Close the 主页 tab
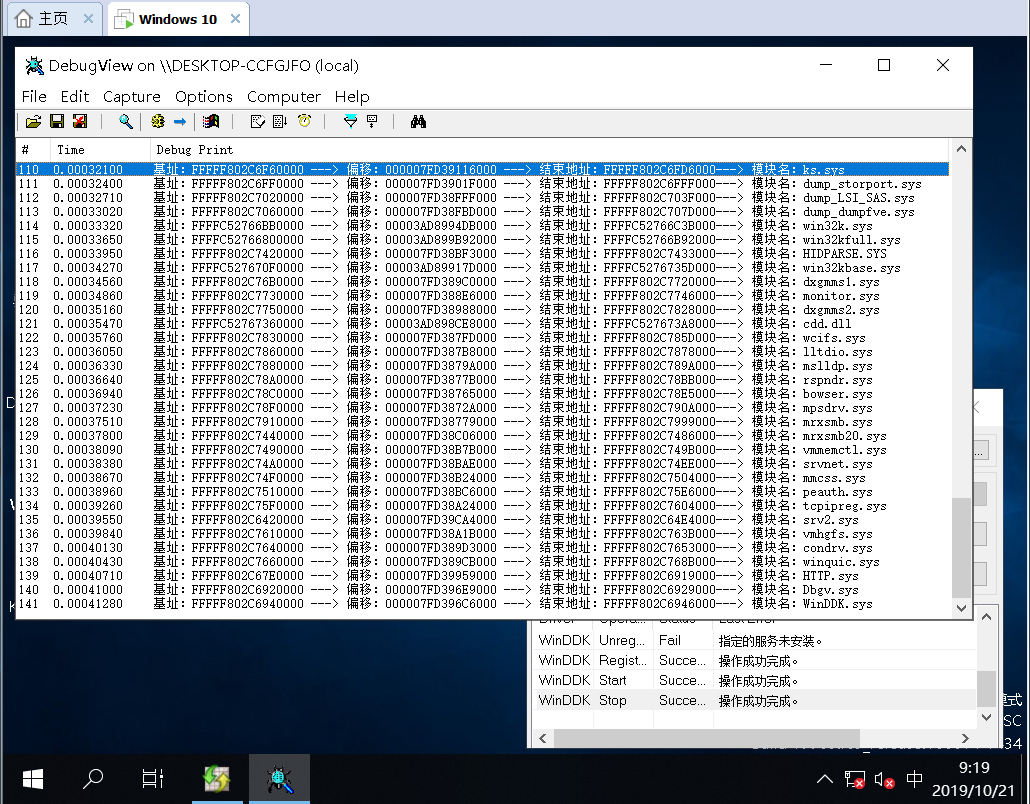The height and width of the screenshot is (804, 1030). pyautogui.click(x=88, y=19)
